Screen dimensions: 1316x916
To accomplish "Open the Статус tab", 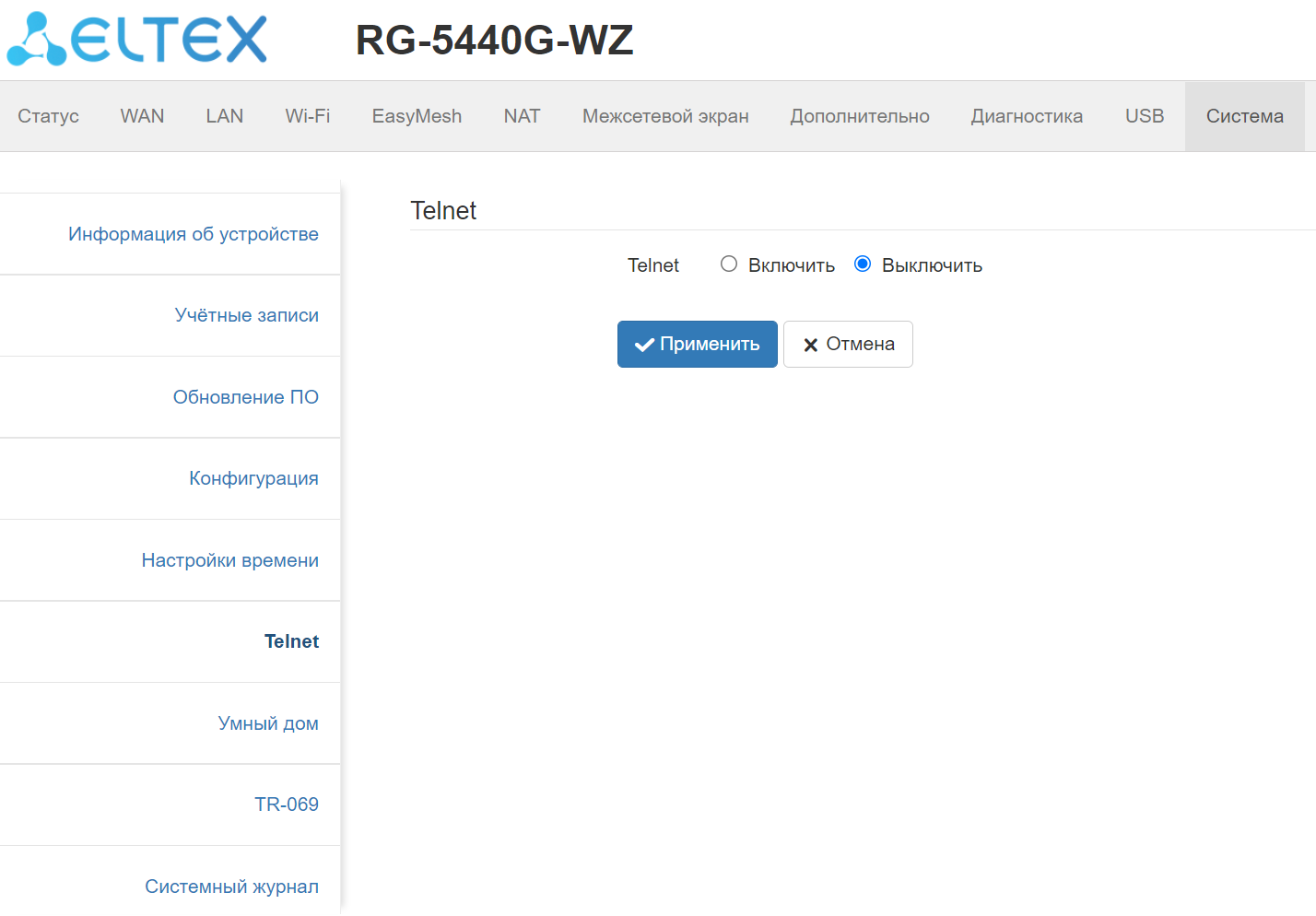I will [x=48, y=116].
